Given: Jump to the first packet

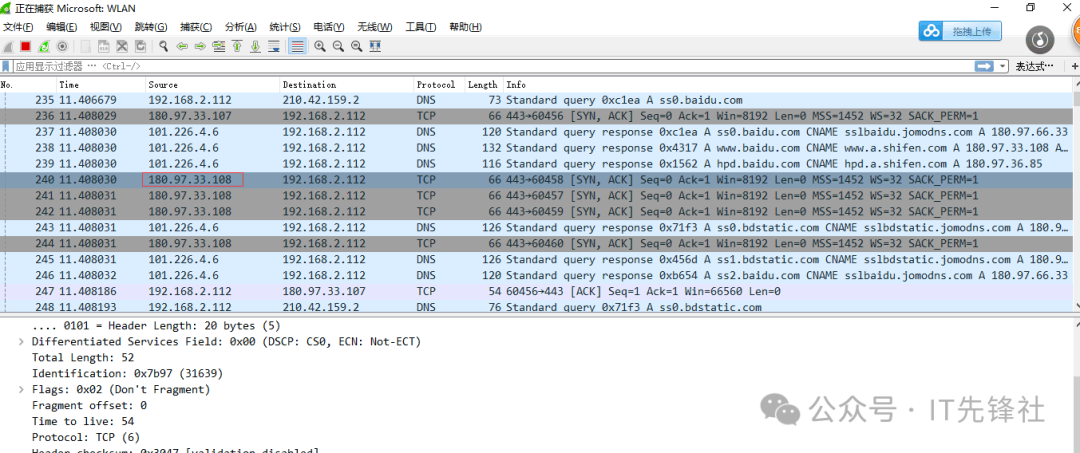Looking at the screenshot, I should click(x=237, y=46).
